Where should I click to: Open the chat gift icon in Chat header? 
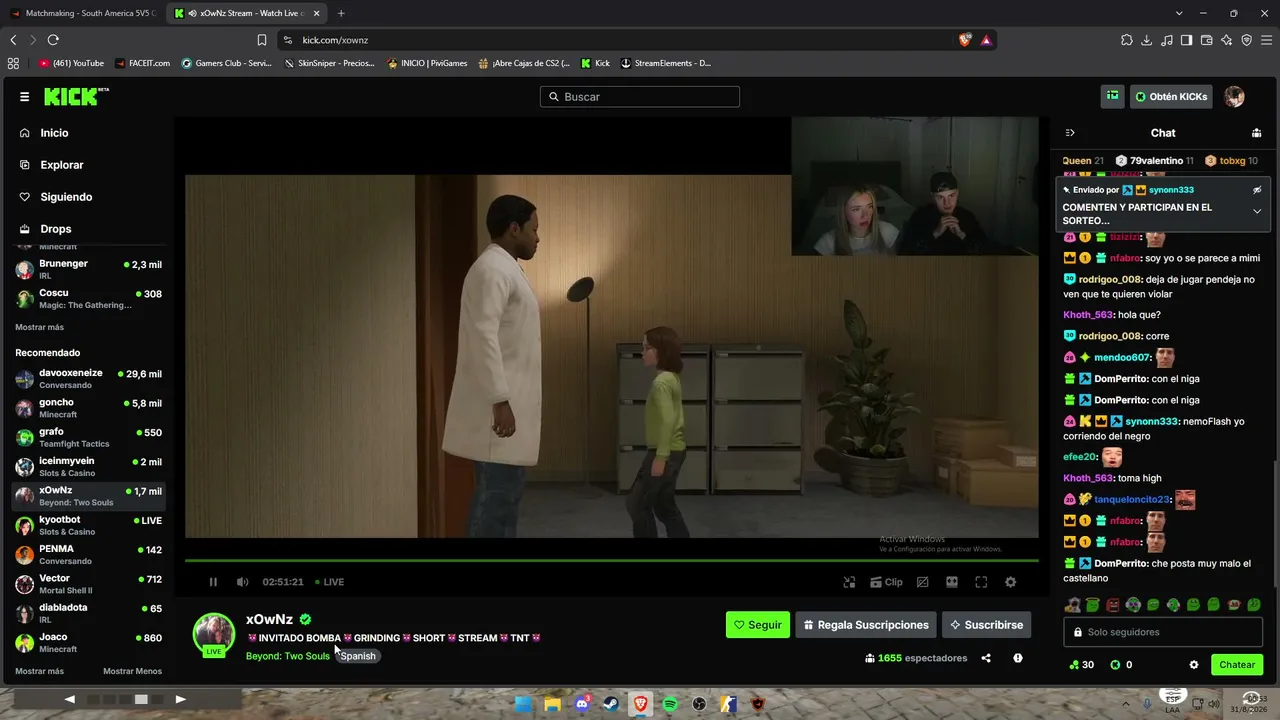click(1256, 133)
